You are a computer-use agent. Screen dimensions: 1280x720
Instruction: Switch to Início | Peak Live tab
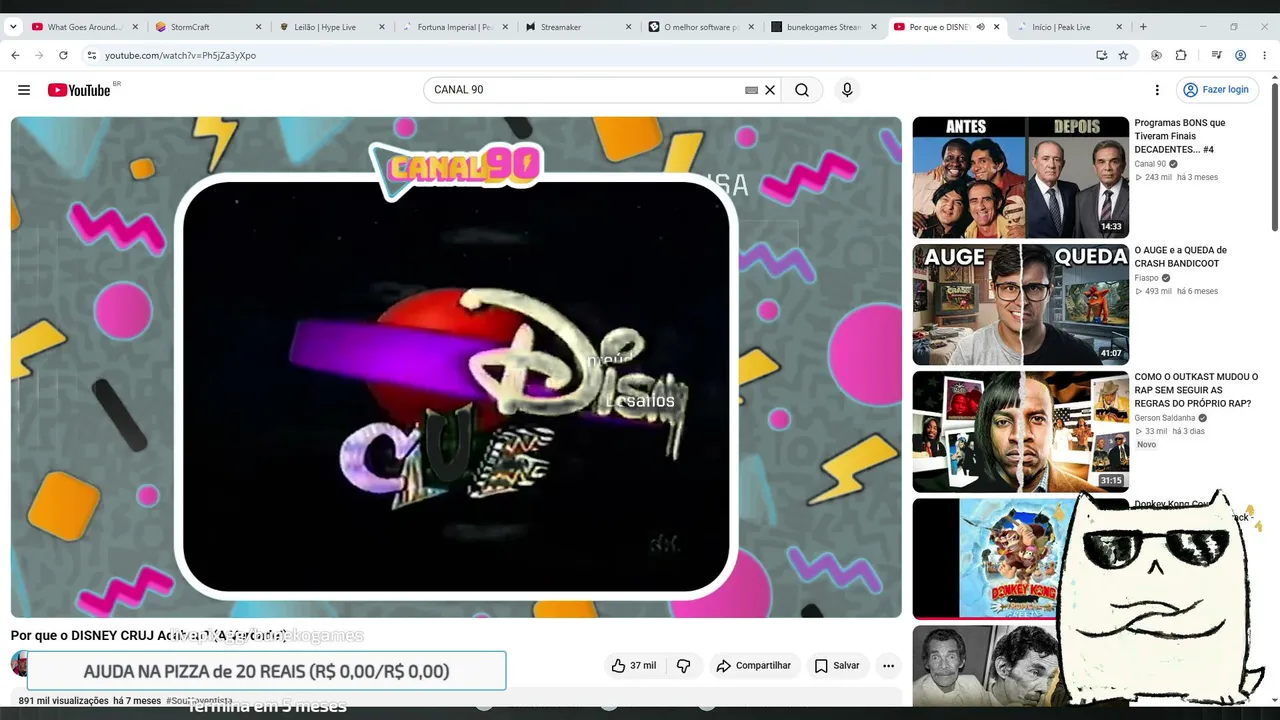1068,27
